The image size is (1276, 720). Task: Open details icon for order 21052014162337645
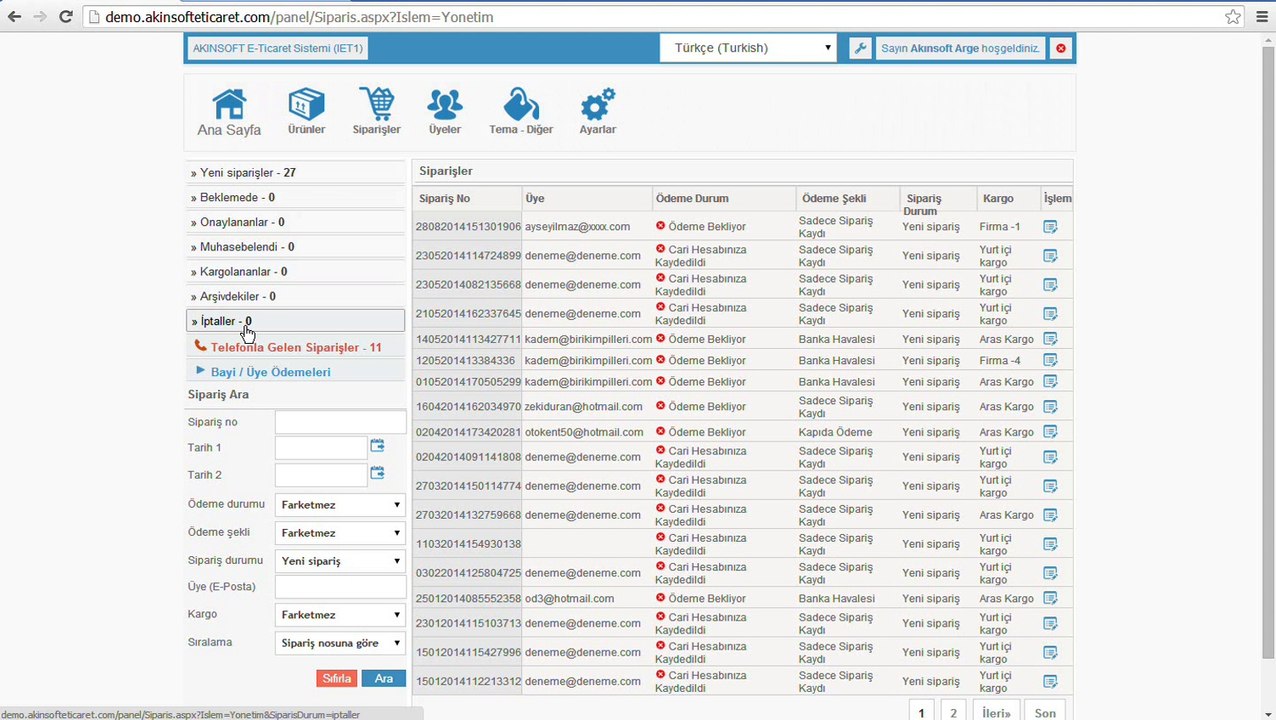tap(1050, 314)
